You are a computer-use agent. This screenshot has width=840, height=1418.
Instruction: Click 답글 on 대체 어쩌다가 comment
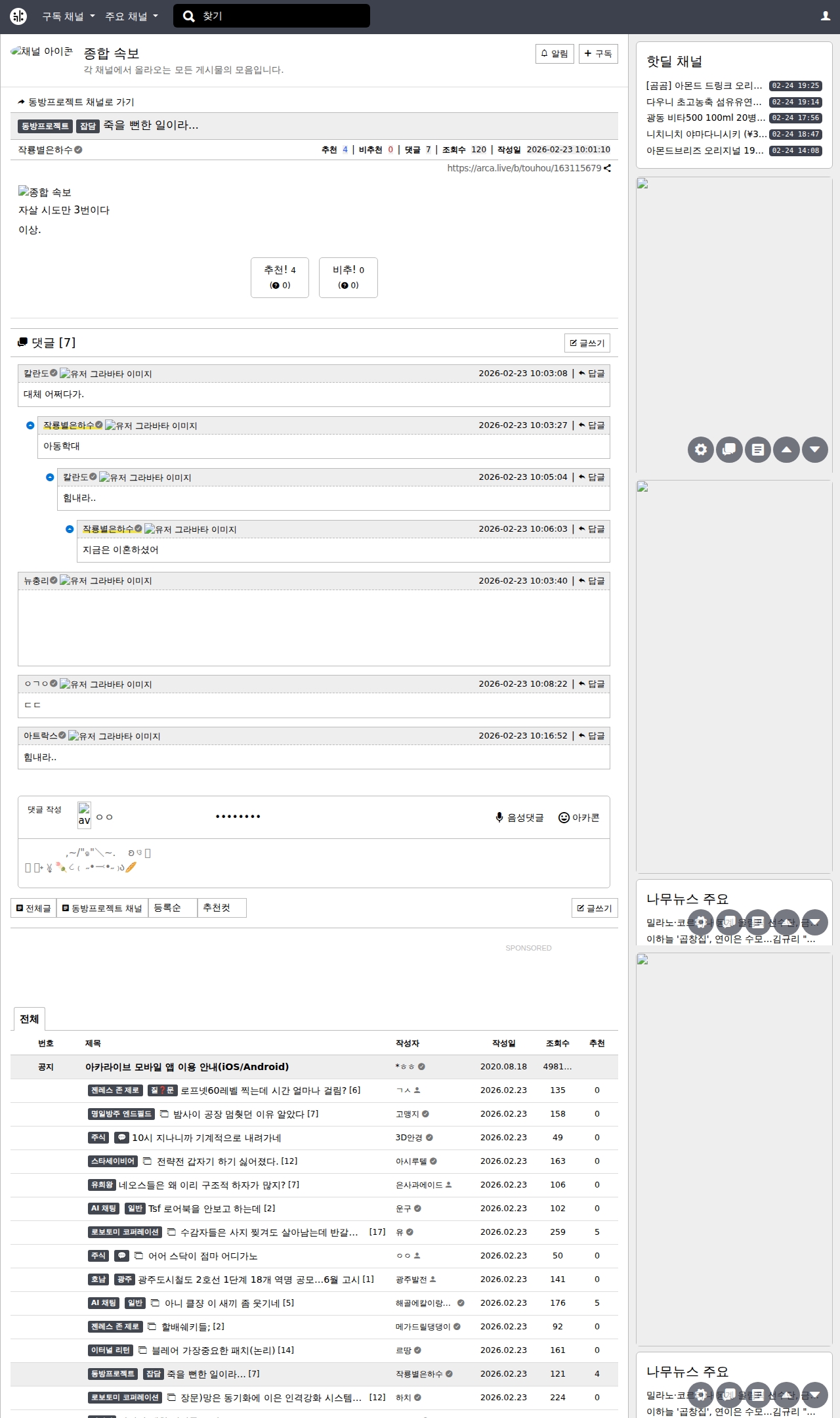(592, 374)
